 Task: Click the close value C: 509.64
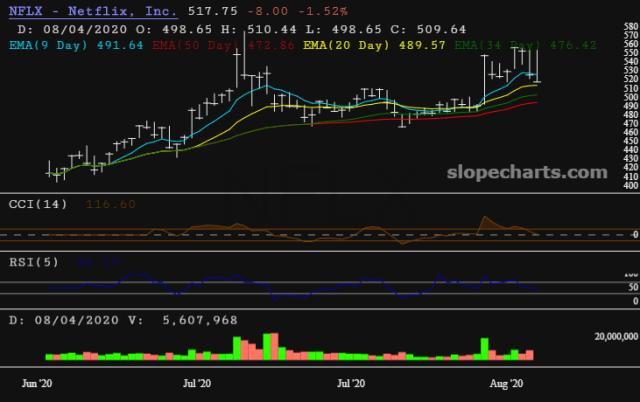[428, 29]
